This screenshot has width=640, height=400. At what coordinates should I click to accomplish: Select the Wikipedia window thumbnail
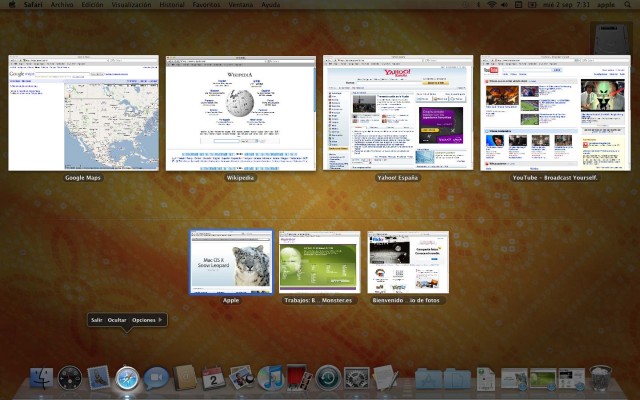[x=241, y=113]
